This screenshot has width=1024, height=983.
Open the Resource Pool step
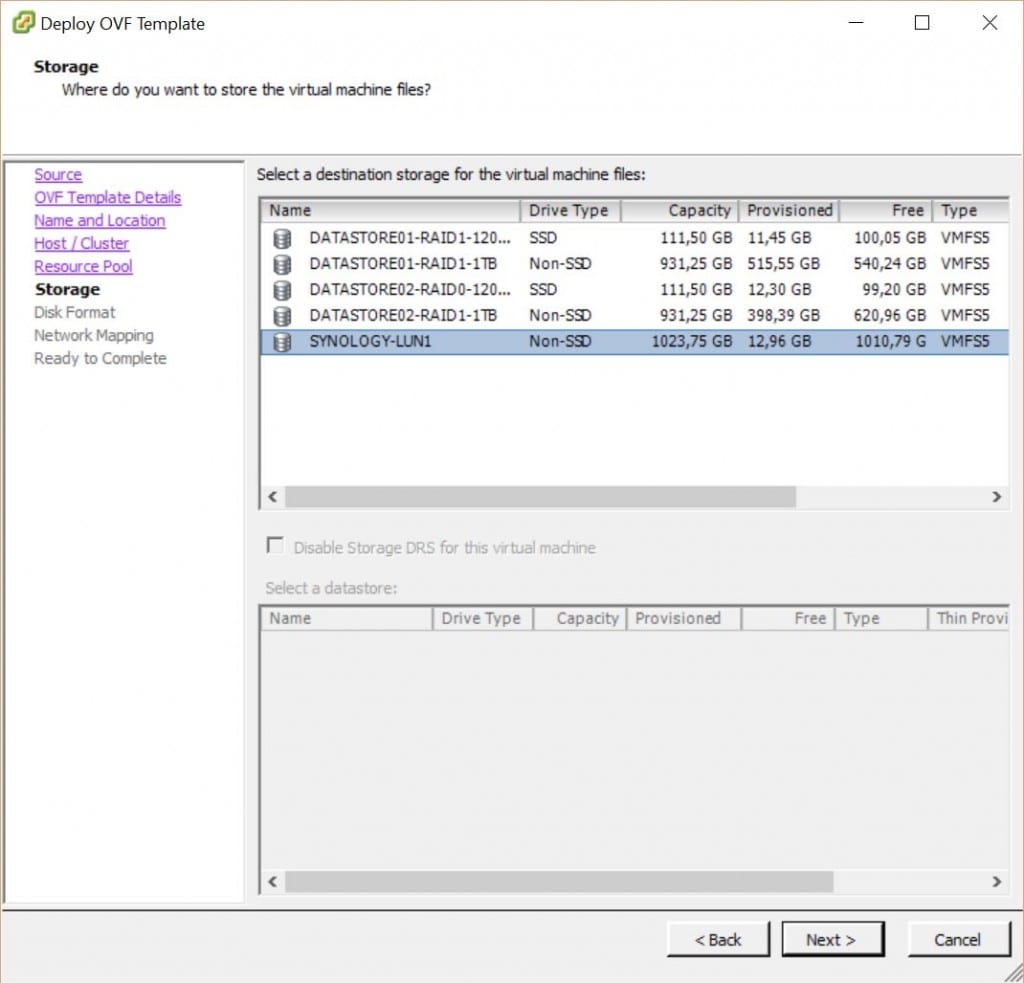(x=83, y=266)
